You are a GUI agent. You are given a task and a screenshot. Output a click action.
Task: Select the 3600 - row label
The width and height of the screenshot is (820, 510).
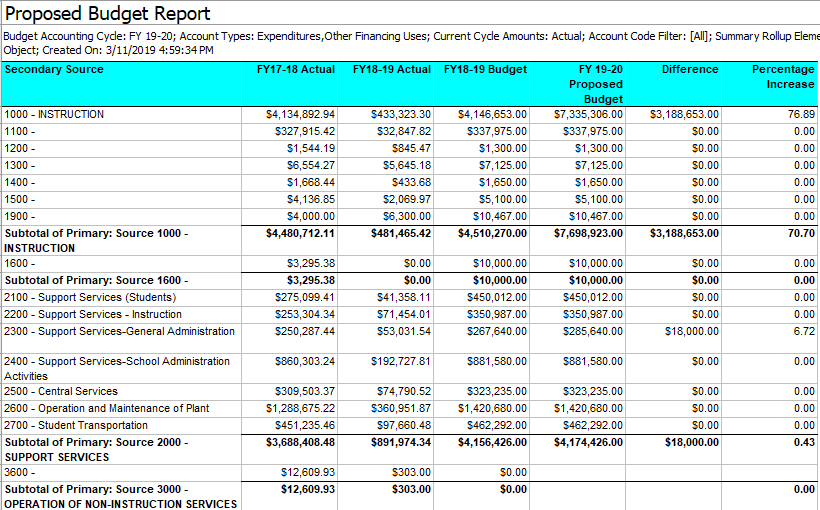[19, 473]
